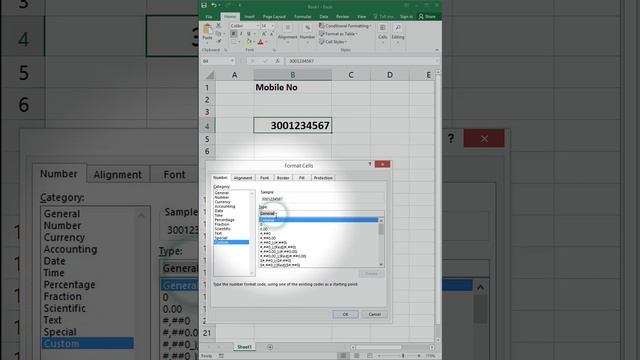Click the New Sheet plus icon
640x360 pixels.
coord(270,347)
